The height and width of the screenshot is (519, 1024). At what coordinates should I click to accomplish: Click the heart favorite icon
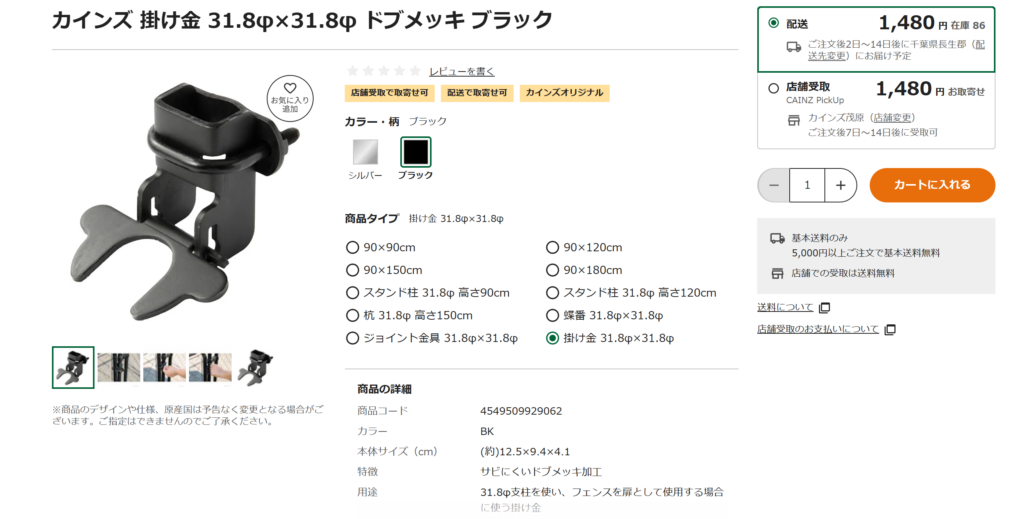290,88
